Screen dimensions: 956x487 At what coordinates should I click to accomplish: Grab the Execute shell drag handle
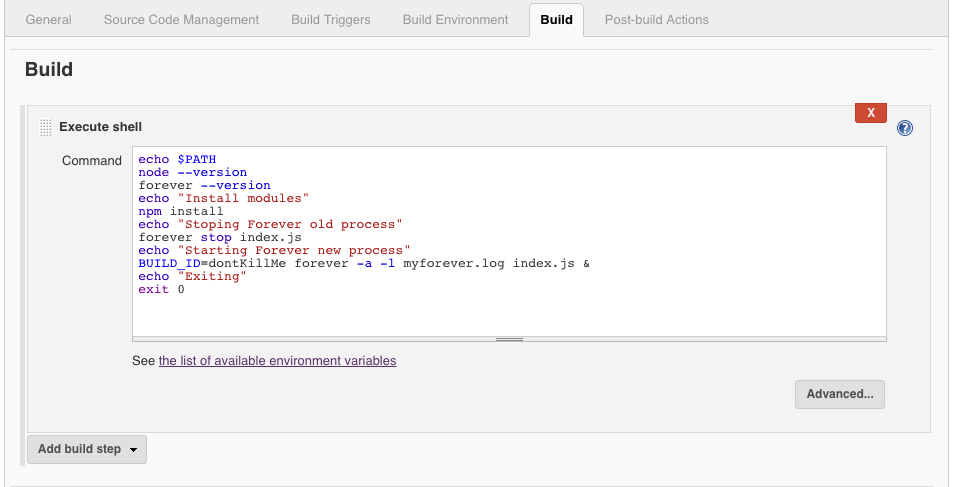[45, 128]
